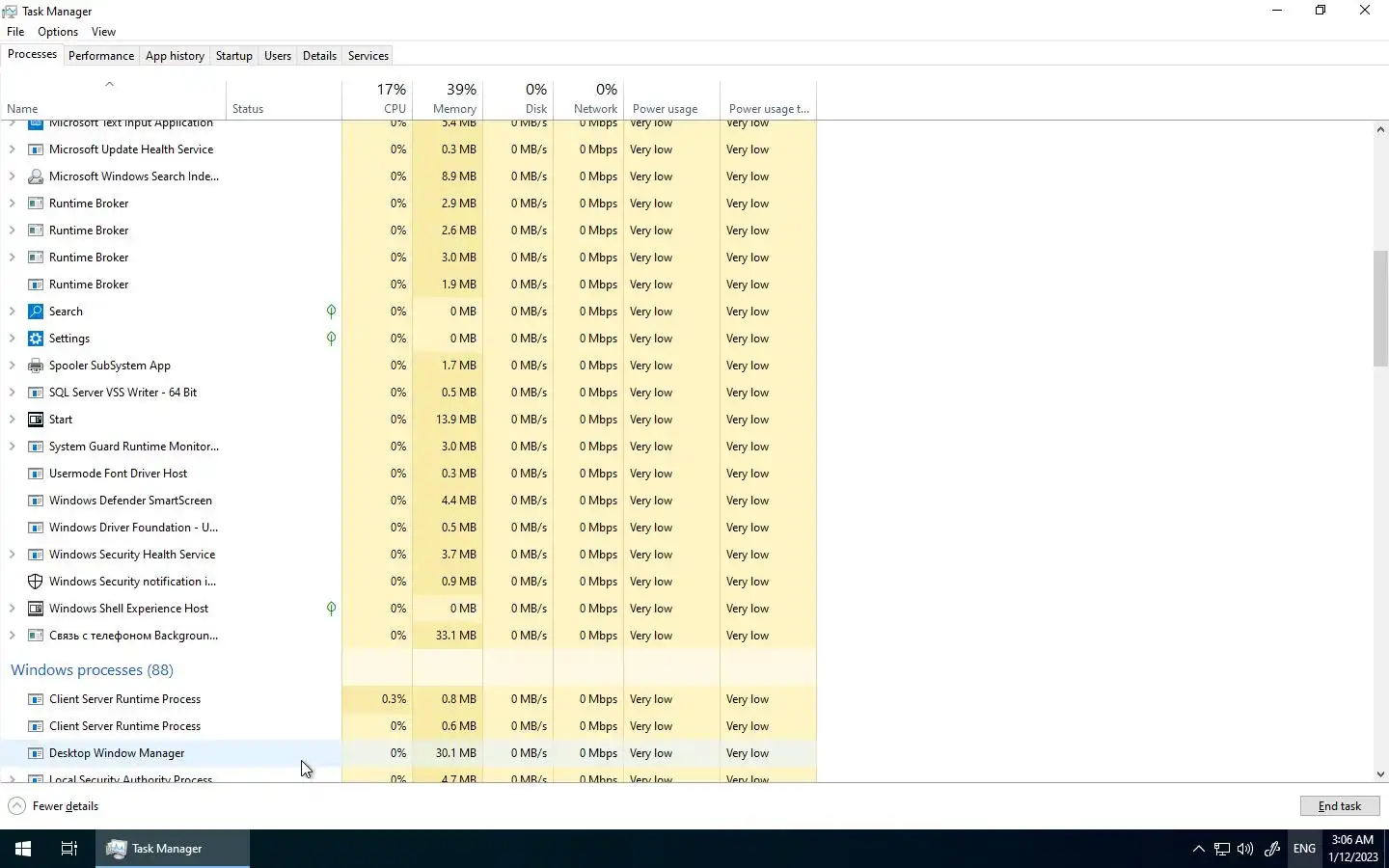
Task: Switch to the Performance tab
Action: [101, 56]
